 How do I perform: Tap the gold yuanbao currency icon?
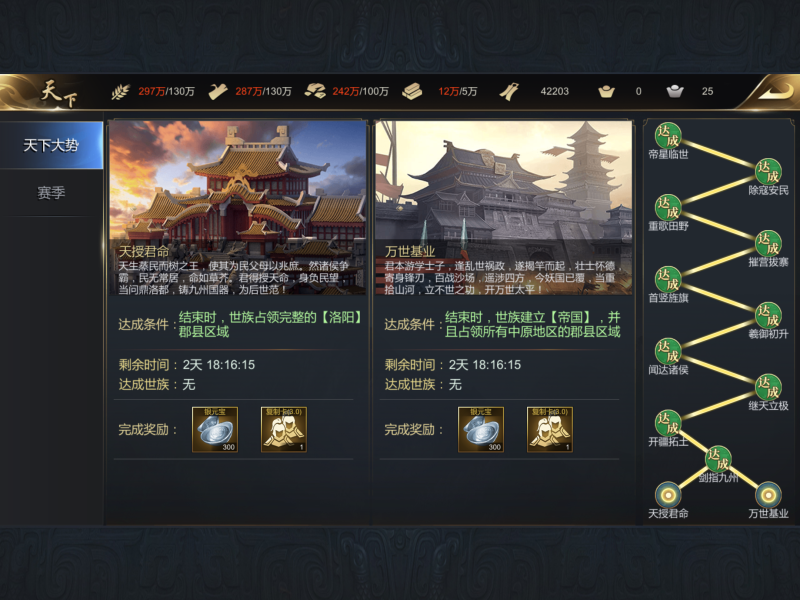point(606,92)
